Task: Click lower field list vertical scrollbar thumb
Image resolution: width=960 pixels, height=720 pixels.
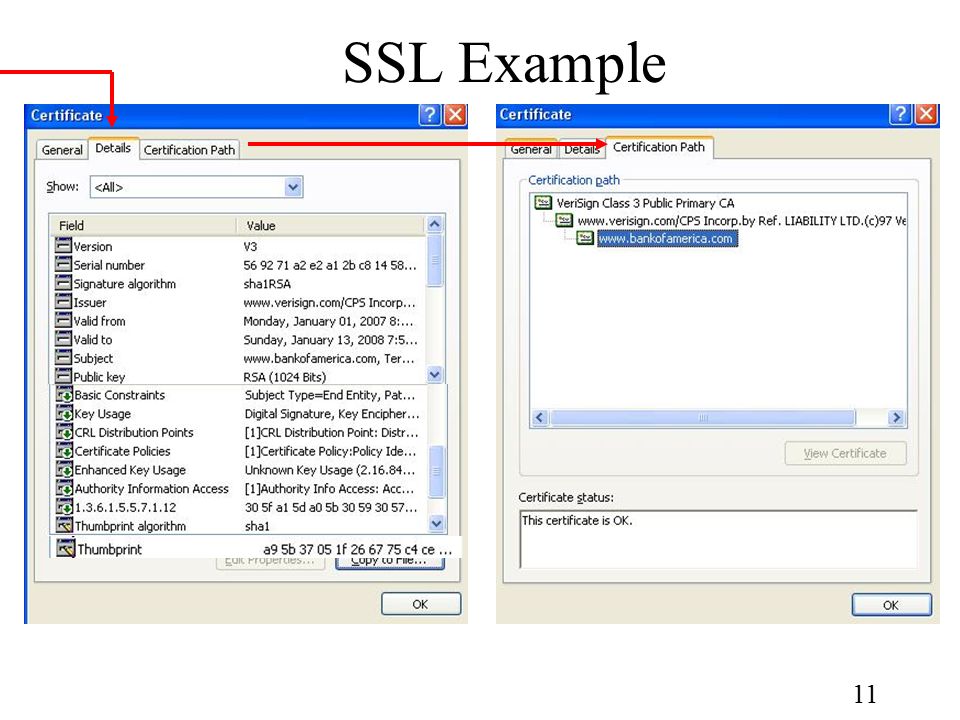Action: [x=436, y=471]
